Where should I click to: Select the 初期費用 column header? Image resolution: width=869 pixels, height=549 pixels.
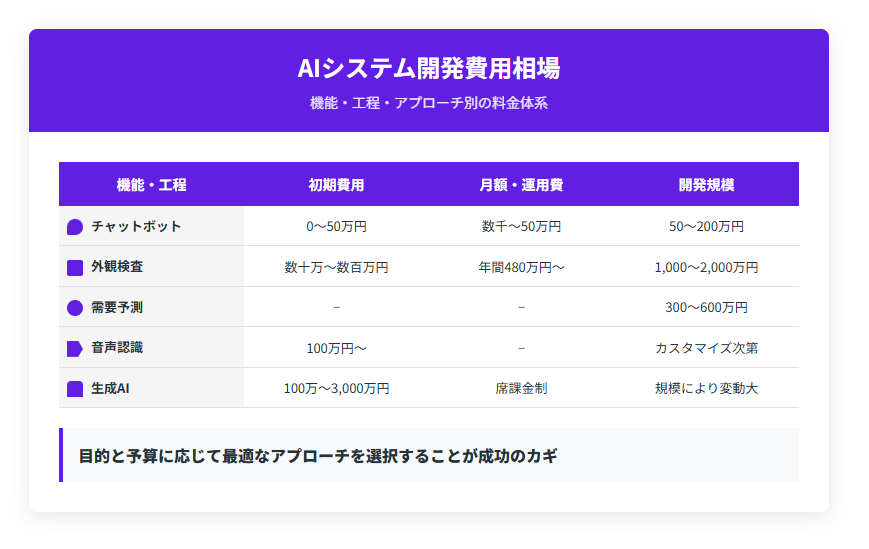click(x=336, y=185)
